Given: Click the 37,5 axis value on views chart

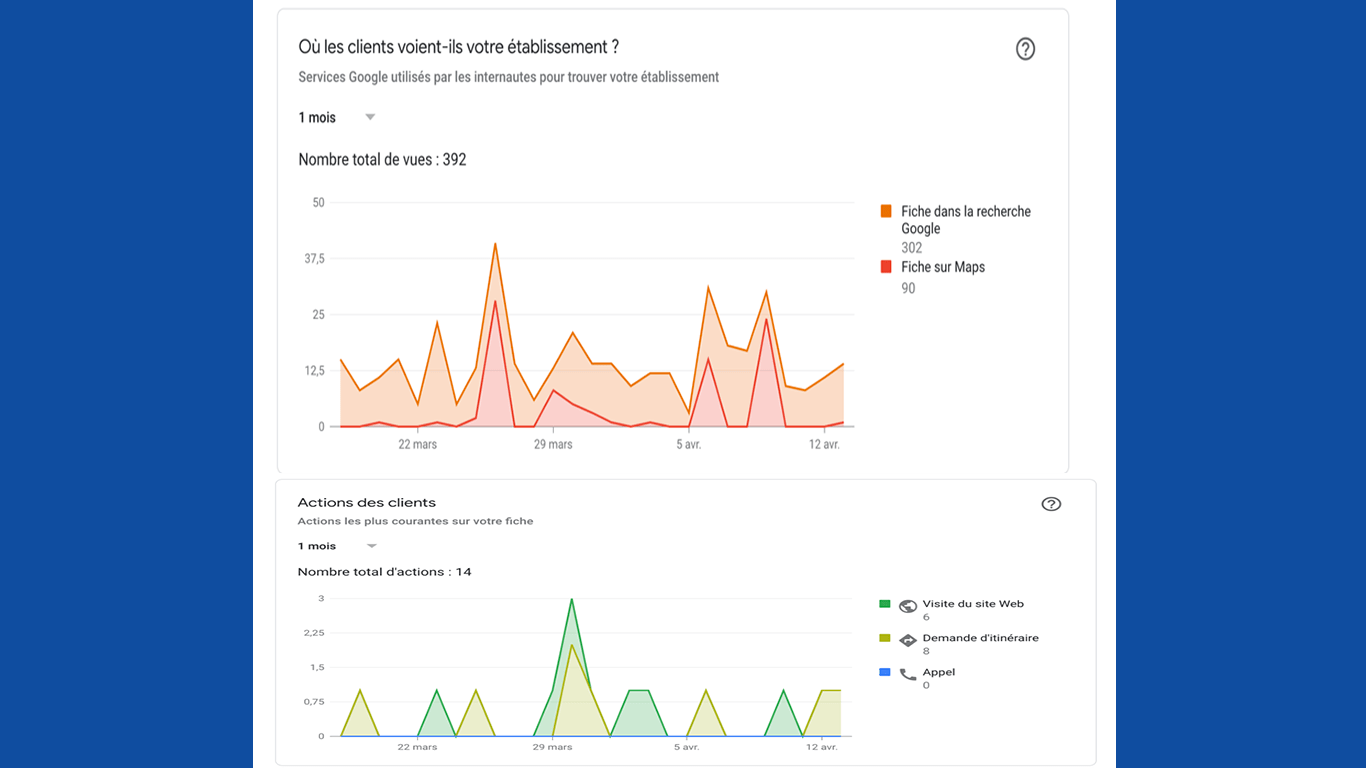Looking at the screenshot, I should point(313,259).
